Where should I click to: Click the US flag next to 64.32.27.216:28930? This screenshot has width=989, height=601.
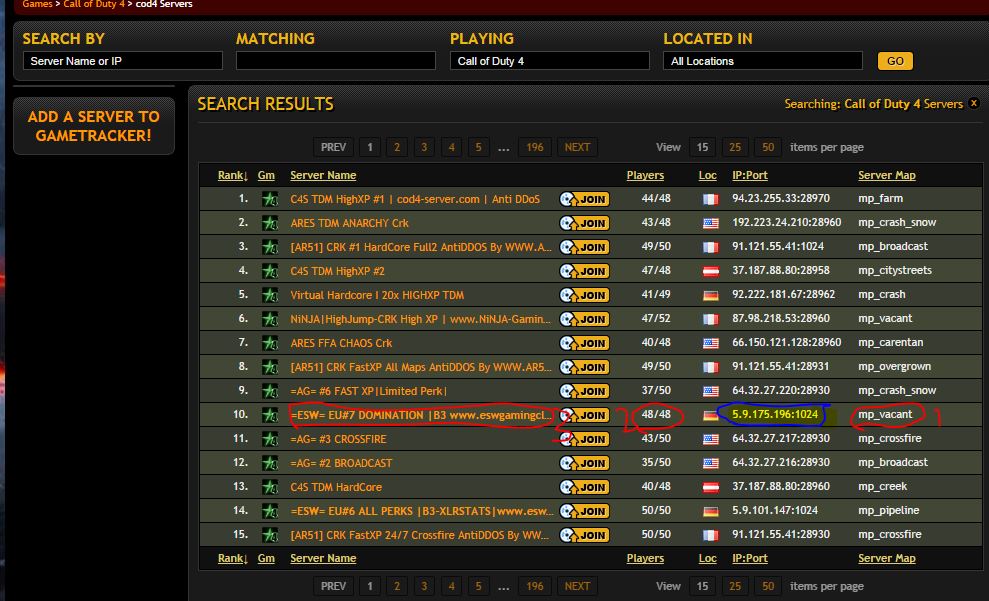[710, 463]
